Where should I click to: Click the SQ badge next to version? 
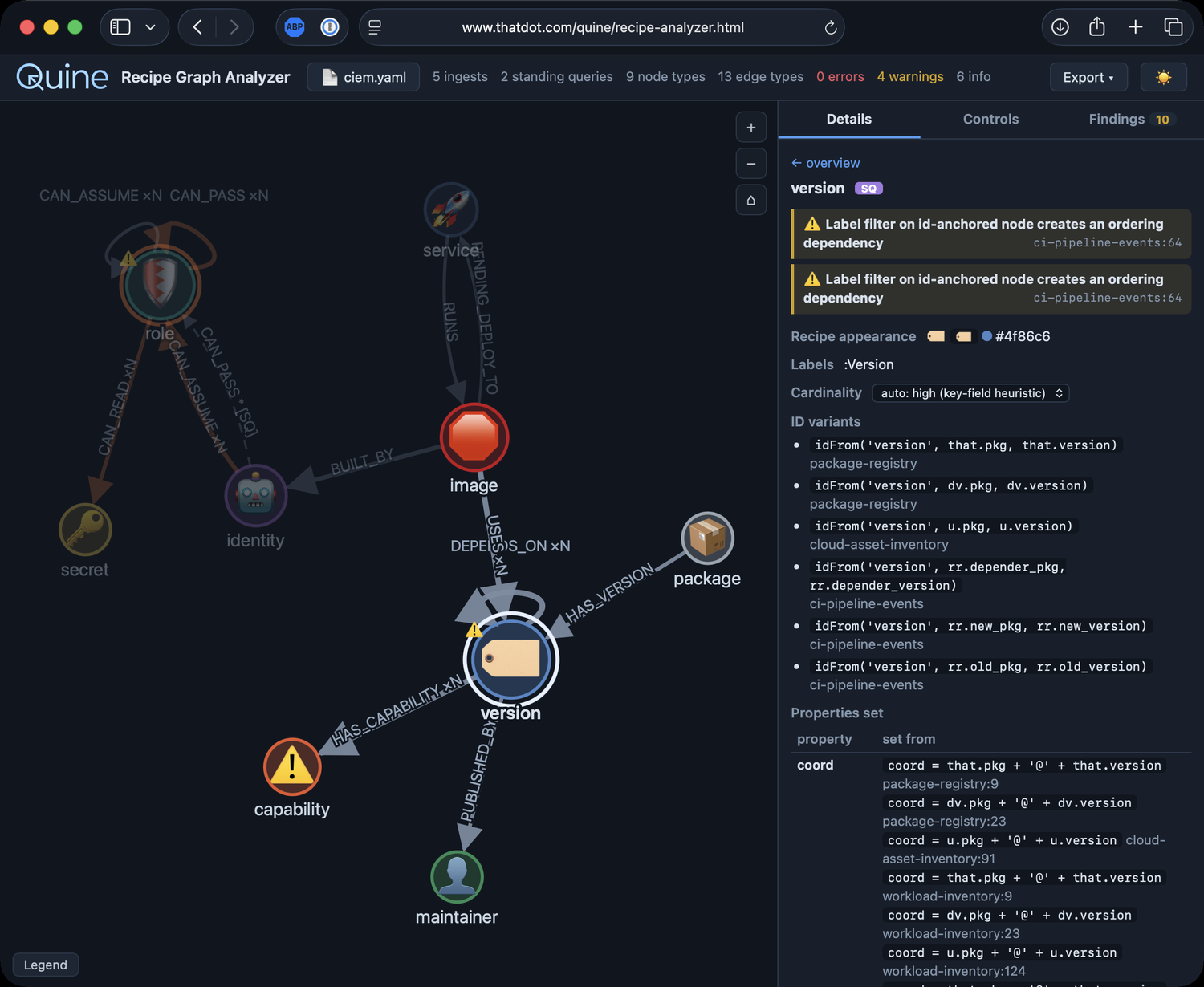click(868, 189)
